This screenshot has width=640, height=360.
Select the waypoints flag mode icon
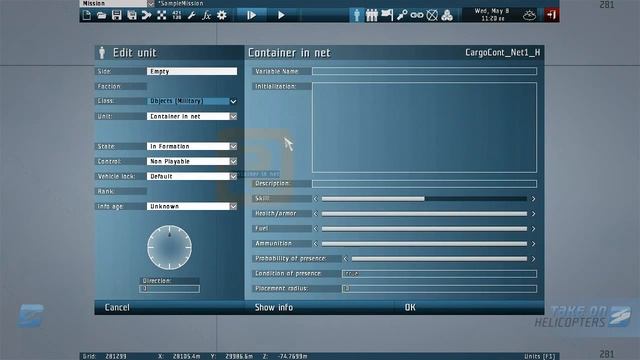(x=387, y=16)
